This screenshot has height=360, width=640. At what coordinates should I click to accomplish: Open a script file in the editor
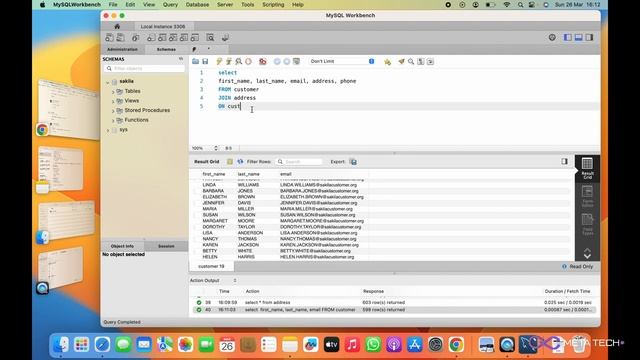[x=196, y=61]
